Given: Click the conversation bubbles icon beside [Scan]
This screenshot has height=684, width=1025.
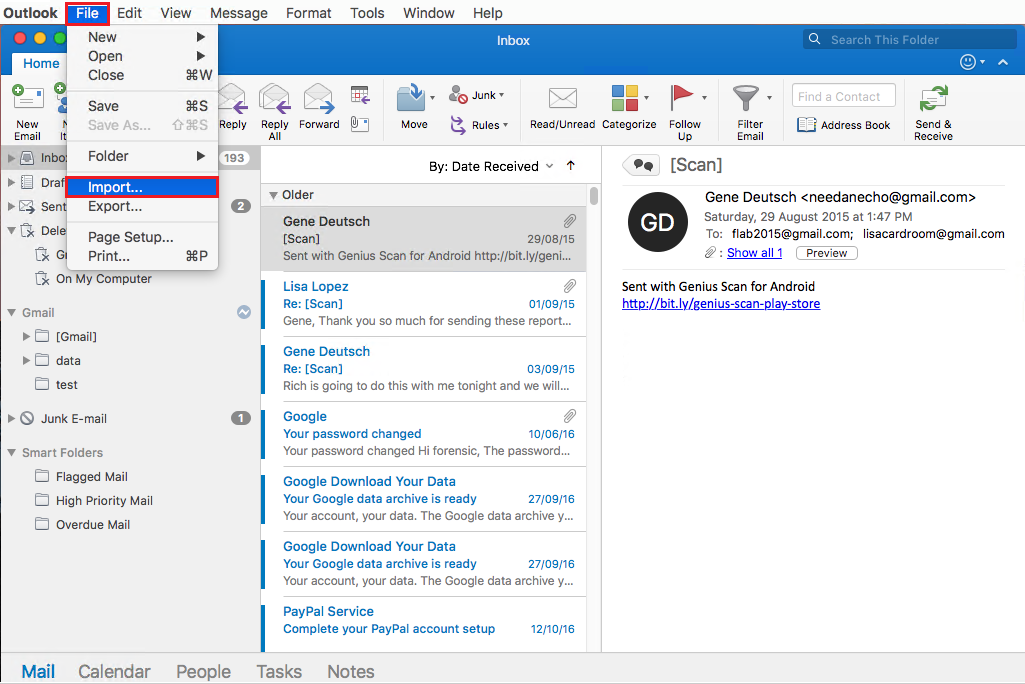Looking at the screenshot, I should (643, 165).
